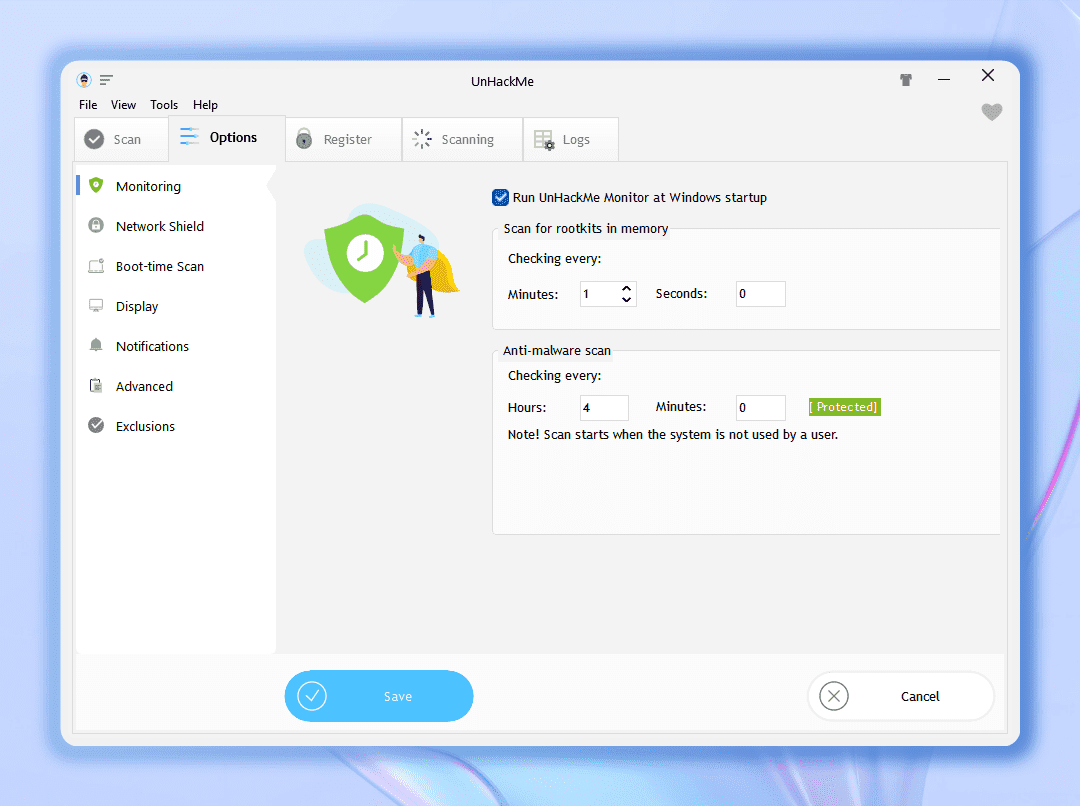This screenshot has height=806, width=1080.
Task: Close the UnHackMe window
Action: click(988, 75)
